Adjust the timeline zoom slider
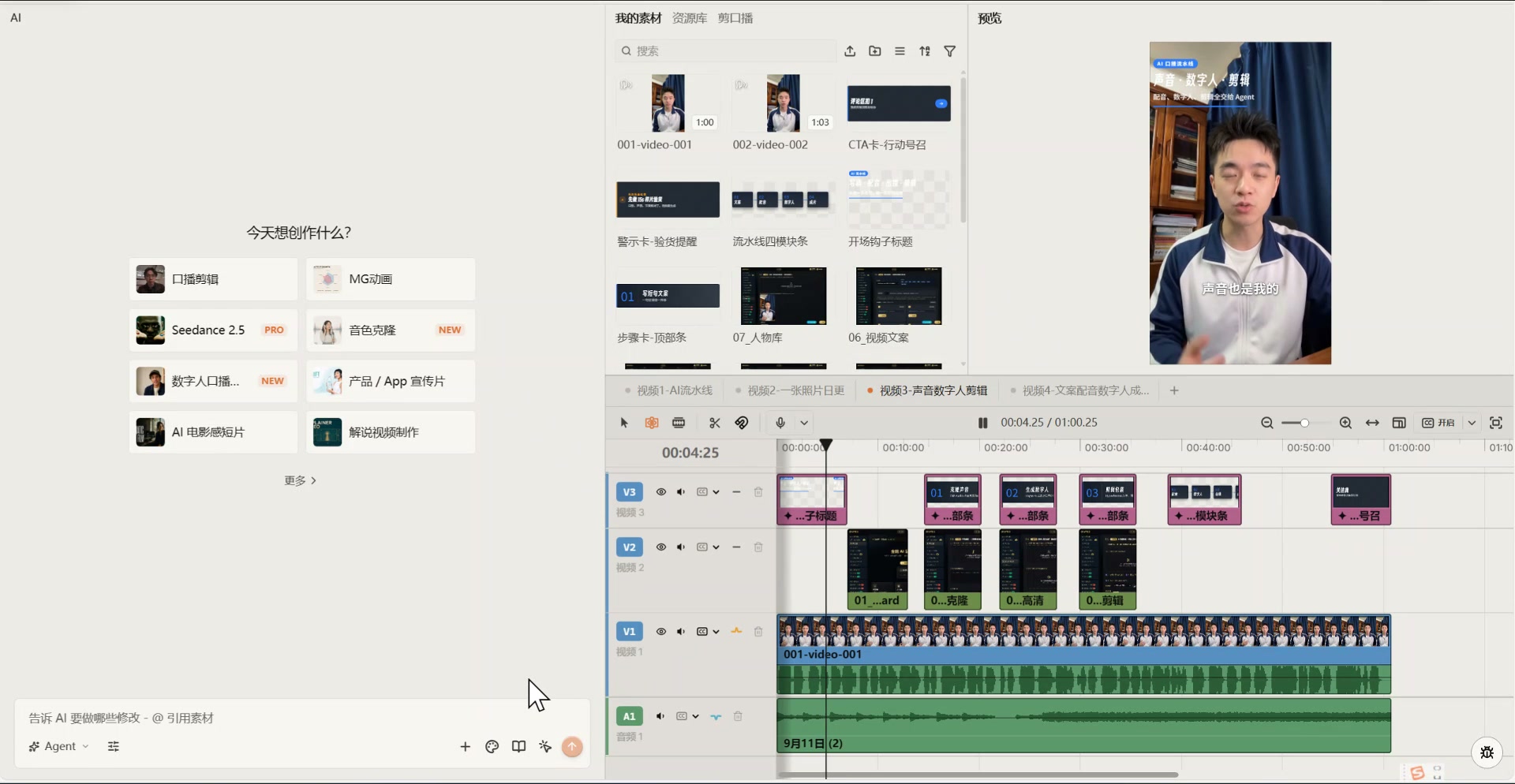This screenshot has width=1515, height=784. click(1305, 423)
